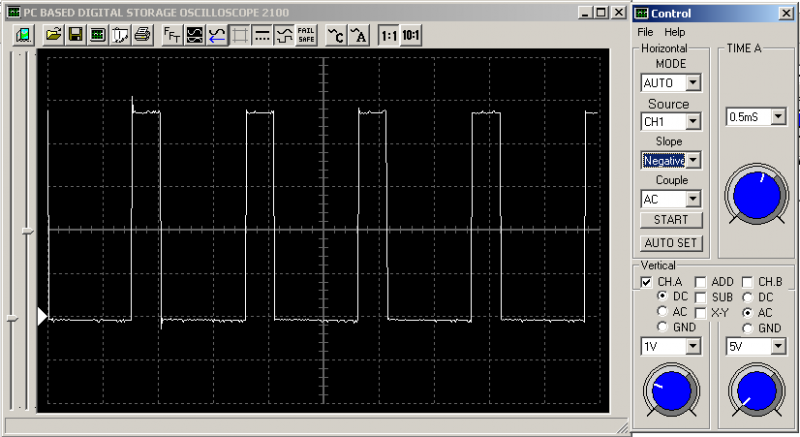Toggle the grid display toolbar icon
Image resolution: width=800 pixels, height=437 pixels.
point(239,35)
